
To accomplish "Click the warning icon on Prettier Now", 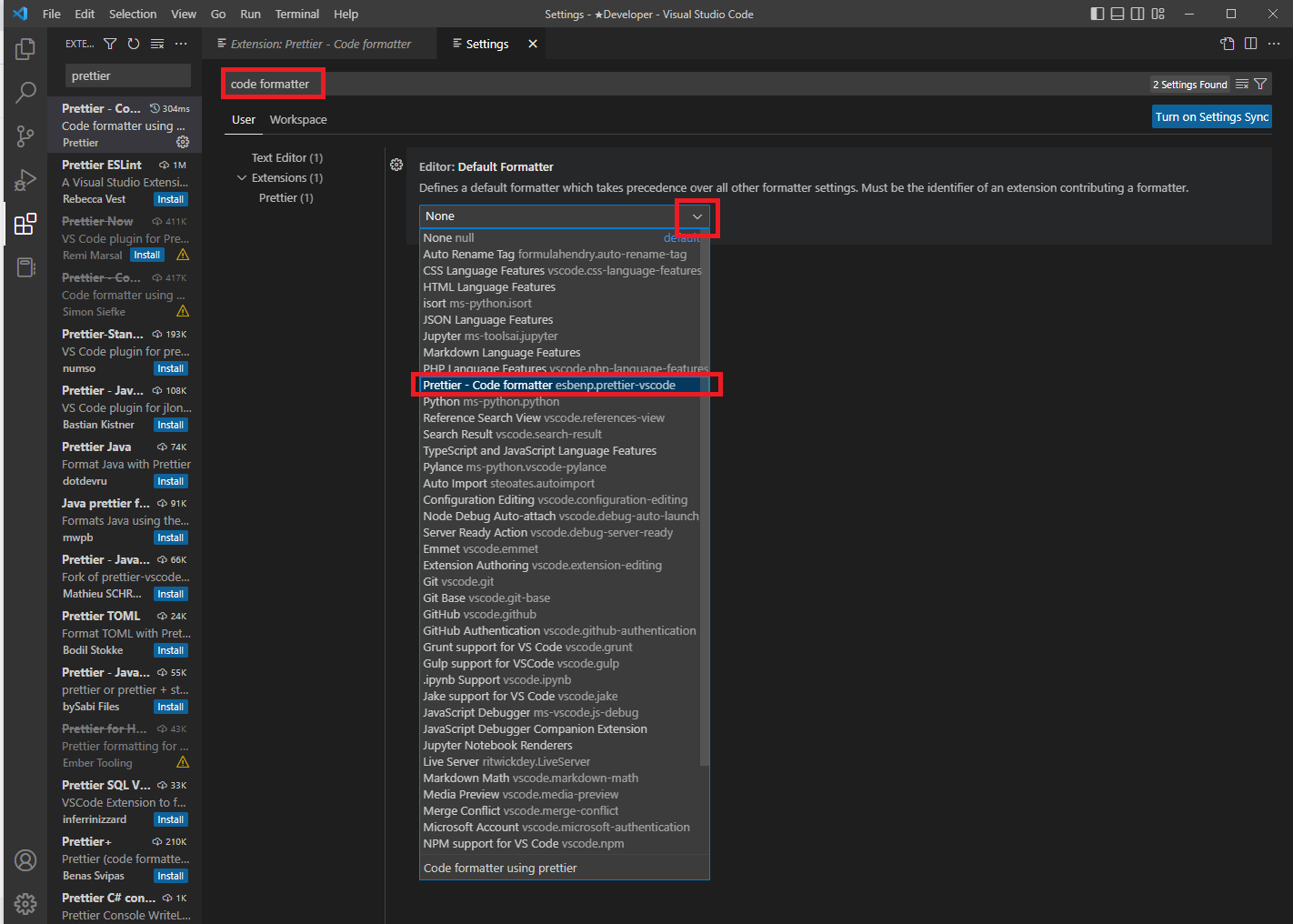I will tap(183, 255).
